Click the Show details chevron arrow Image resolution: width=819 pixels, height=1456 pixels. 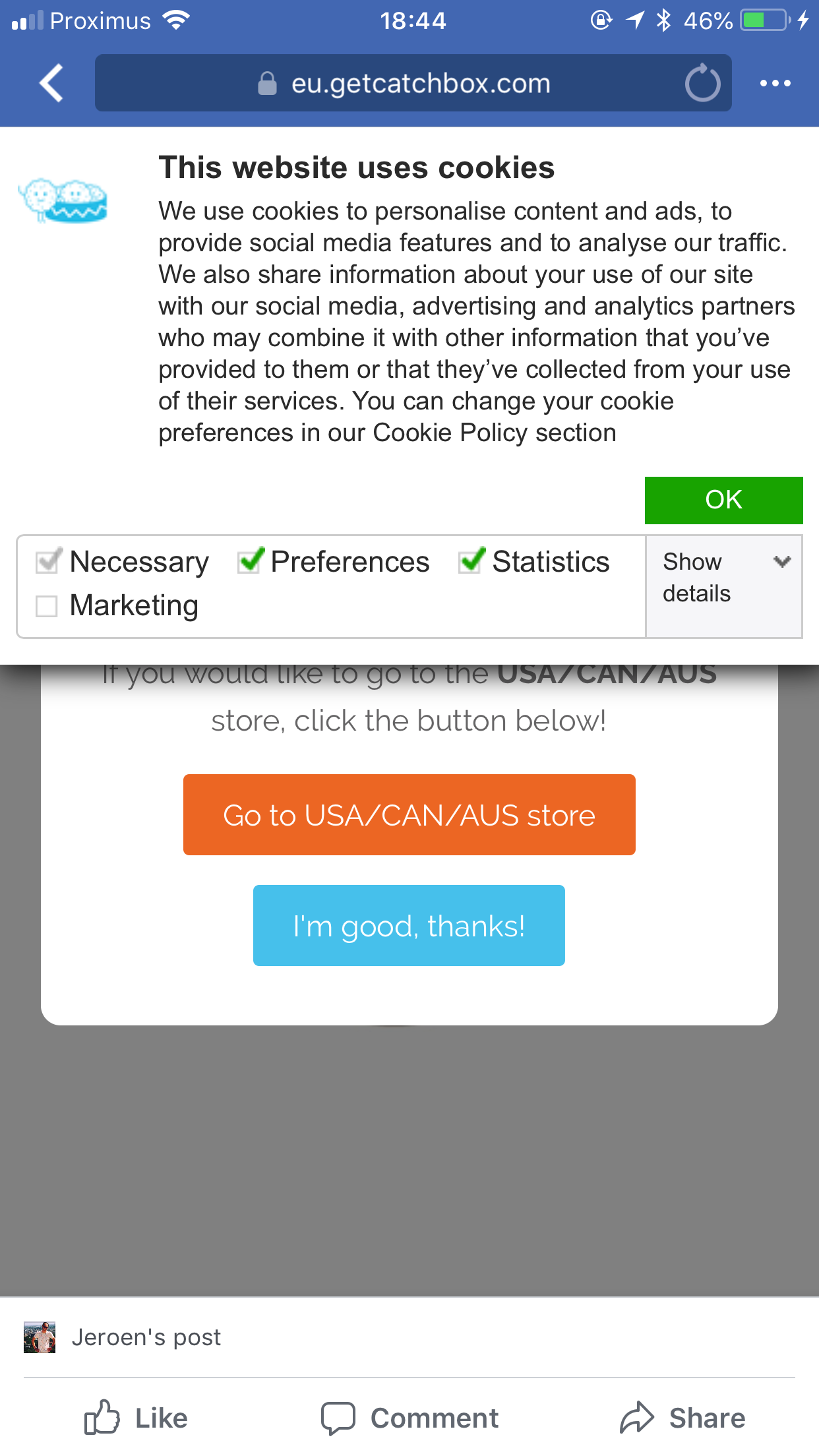coord(782,562)
